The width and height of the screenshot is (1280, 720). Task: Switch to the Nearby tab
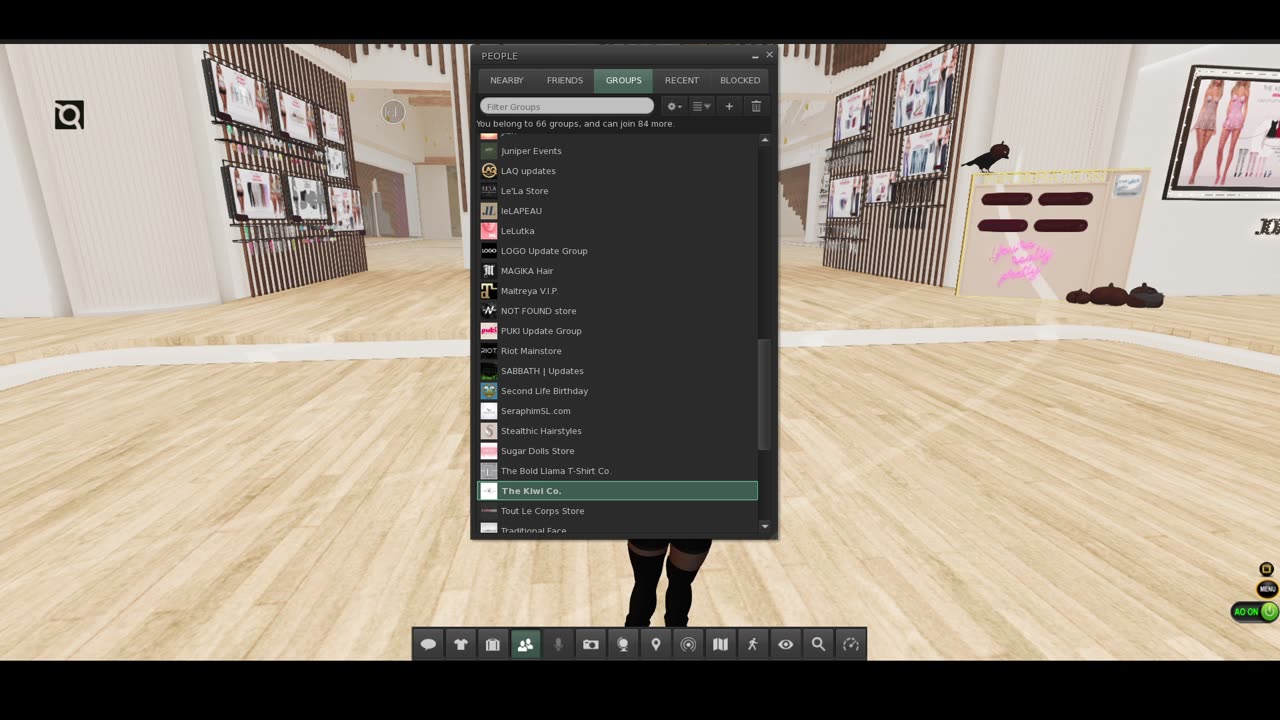coord(507,80)
